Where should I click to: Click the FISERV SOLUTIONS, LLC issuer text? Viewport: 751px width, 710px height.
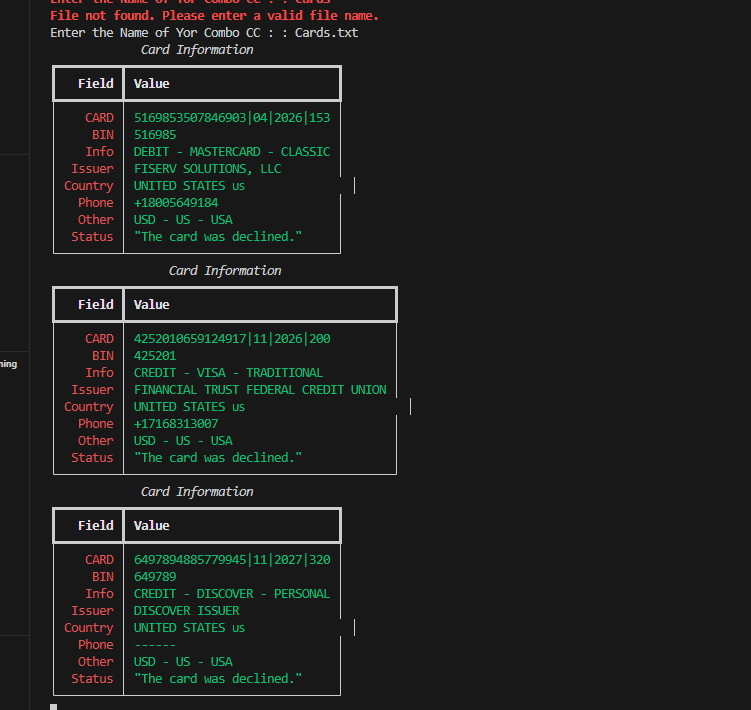point(207,169)
